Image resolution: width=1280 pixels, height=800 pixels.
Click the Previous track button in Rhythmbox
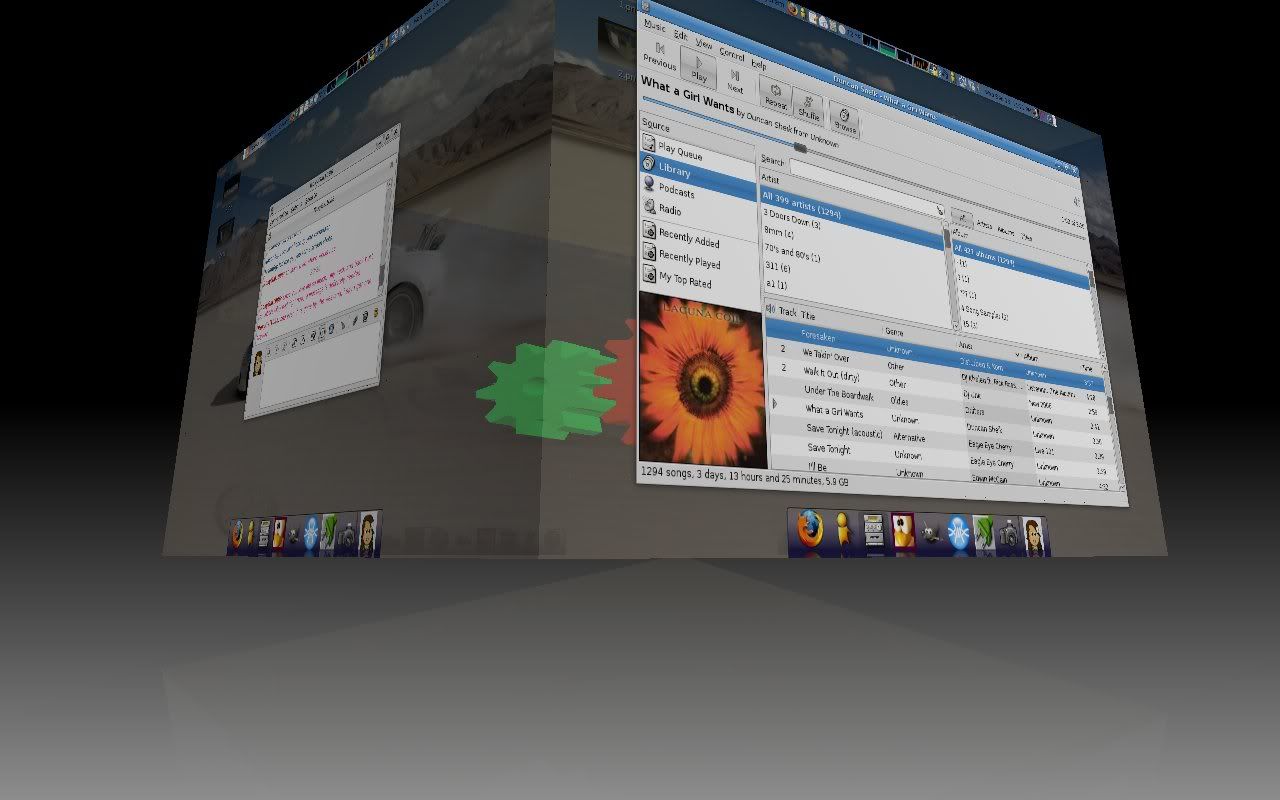pyautogui.click(x=659, y=54)
